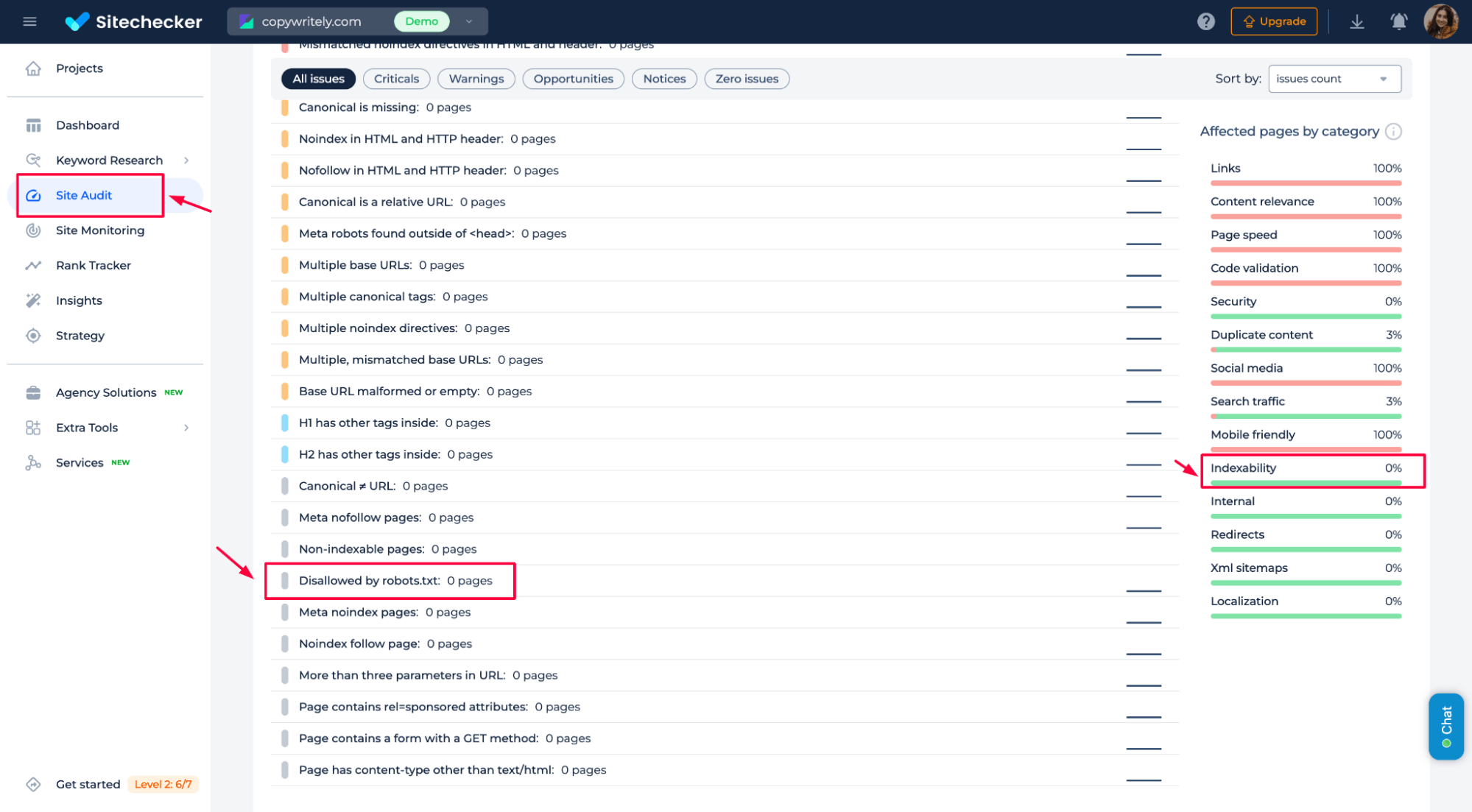Open the Insights section
The image size is (1472, 812).
tap(79, 300)
